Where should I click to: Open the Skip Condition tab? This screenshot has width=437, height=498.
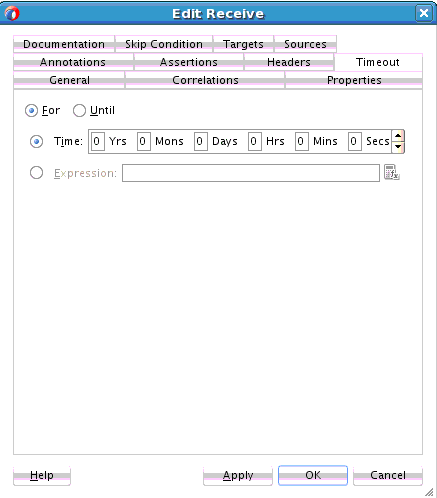(x=164, y=44)
